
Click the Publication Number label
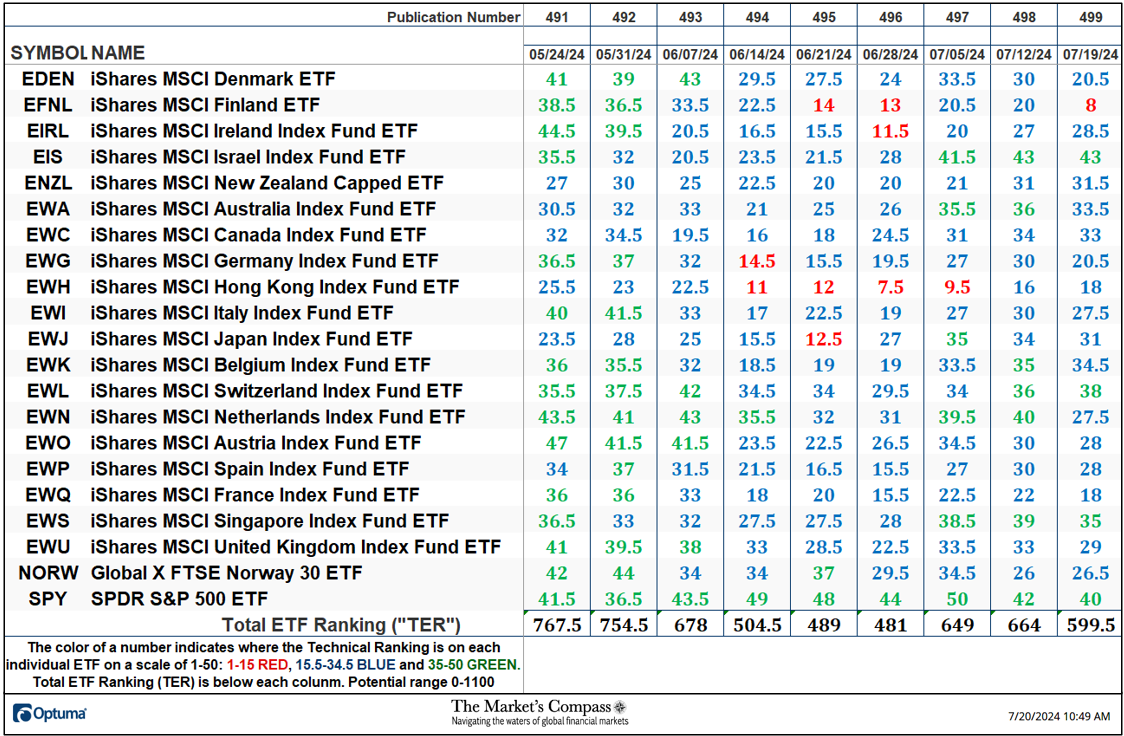454,17
